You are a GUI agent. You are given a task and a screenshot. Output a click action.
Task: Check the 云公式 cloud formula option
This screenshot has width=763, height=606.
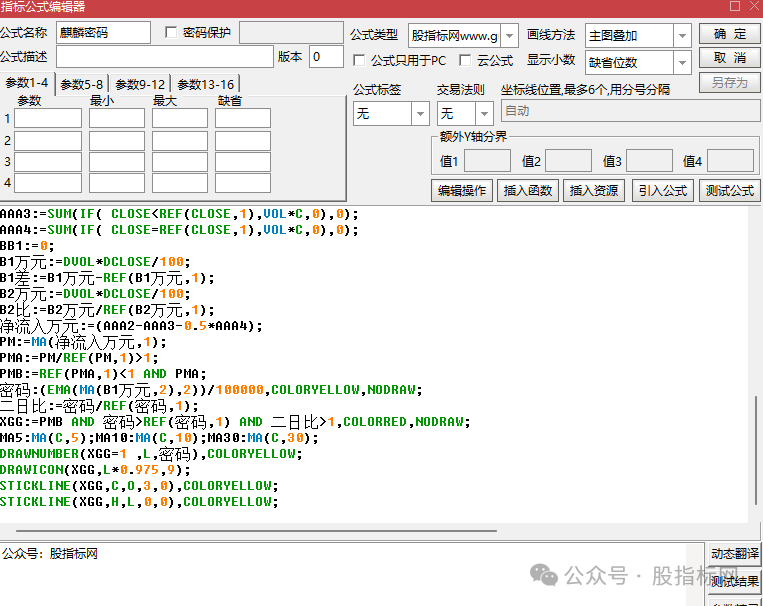coord(464,61)
